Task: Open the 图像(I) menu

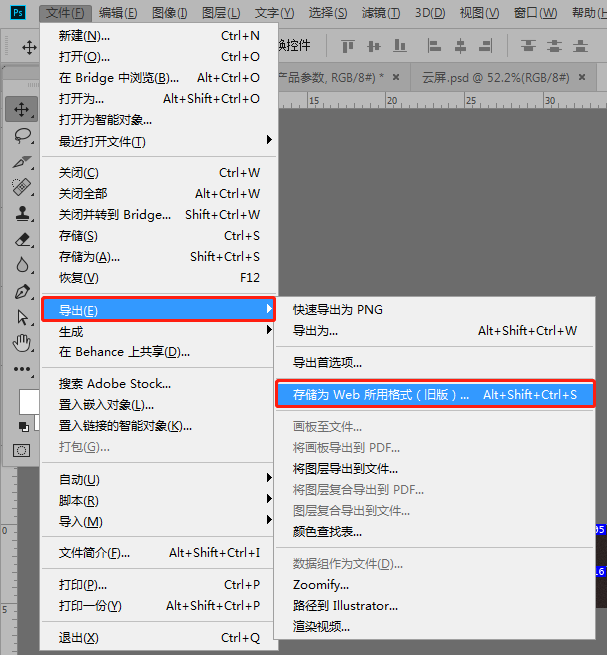Action: tap(170, 13)
